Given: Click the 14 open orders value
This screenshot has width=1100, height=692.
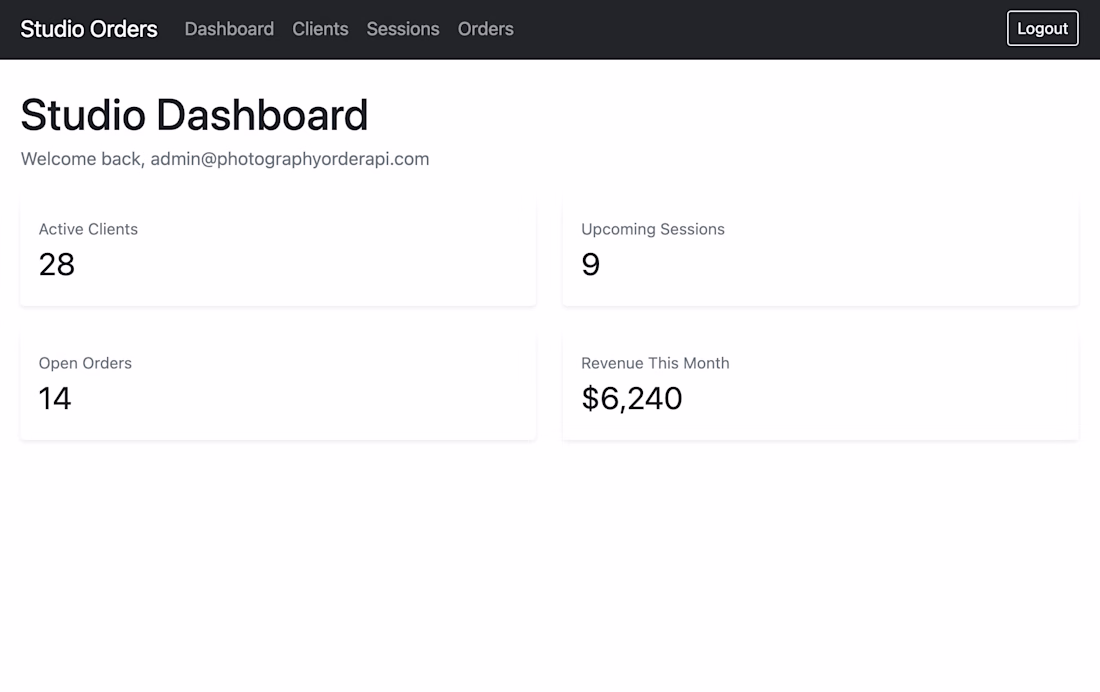Looking at the screenshot, I should click(x=55, y=399).
